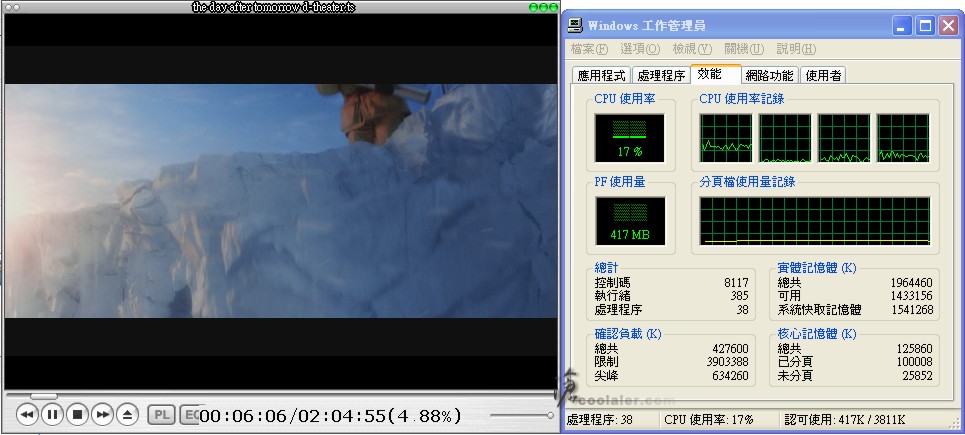Click the seek bar thumb in player
This screenshot has height=435, width=965.
(44, 396)
